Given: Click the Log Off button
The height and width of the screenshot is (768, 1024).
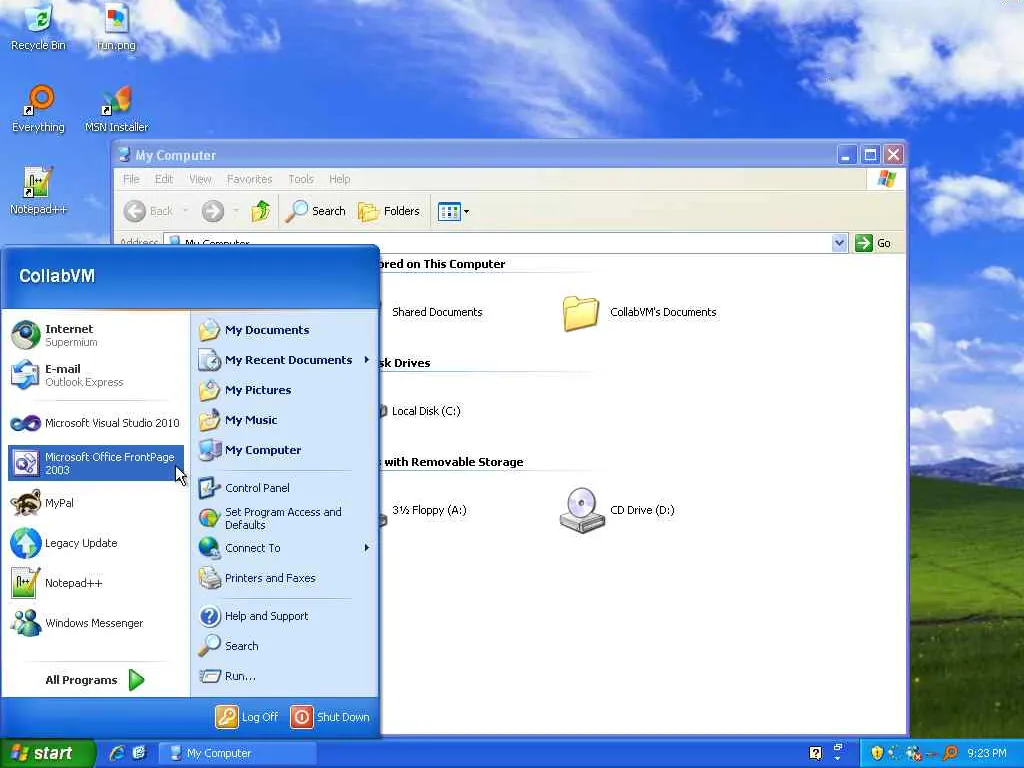Looking at the screenshot, I should coord(247,716).
